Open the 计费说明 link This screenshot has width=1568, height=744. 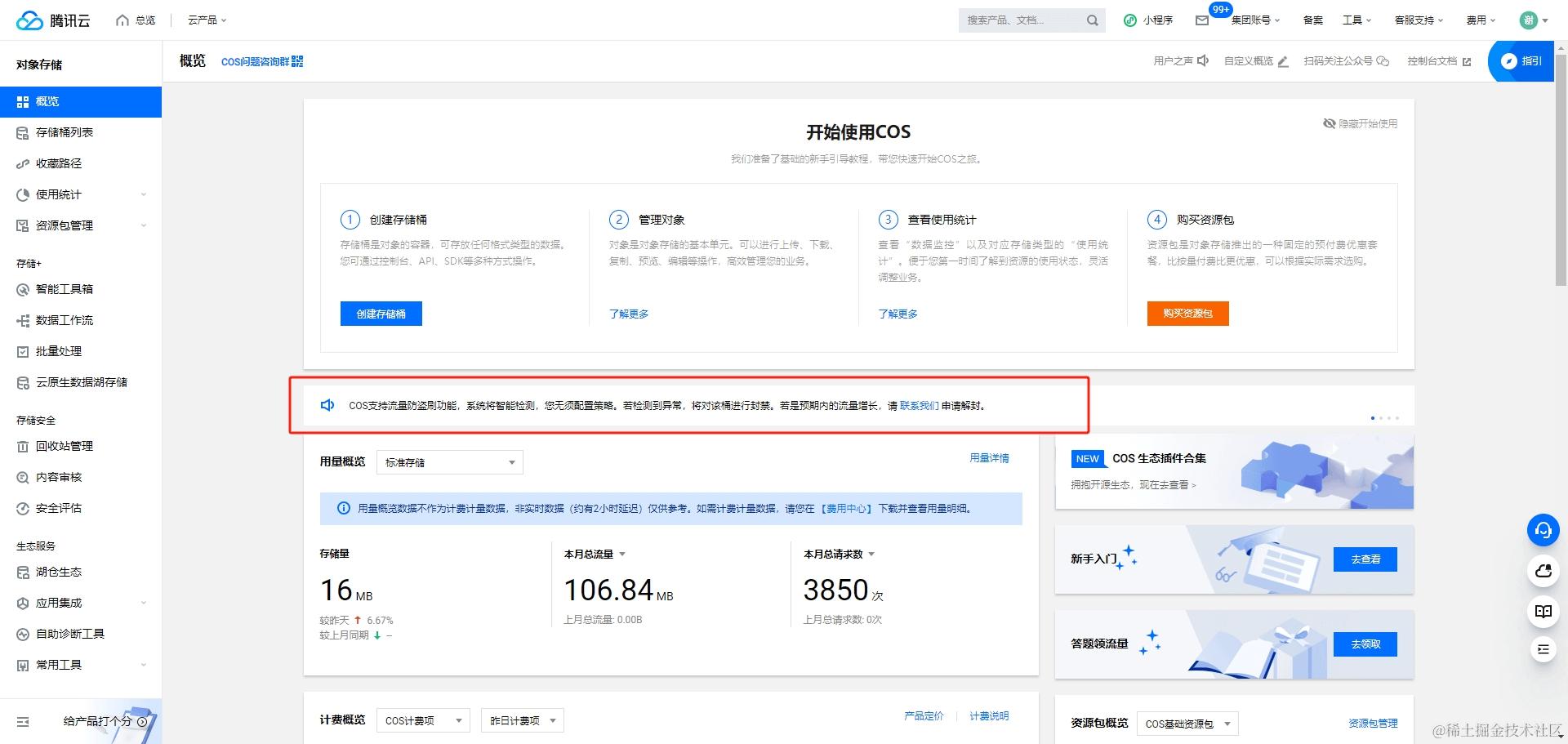coord(989,716)
